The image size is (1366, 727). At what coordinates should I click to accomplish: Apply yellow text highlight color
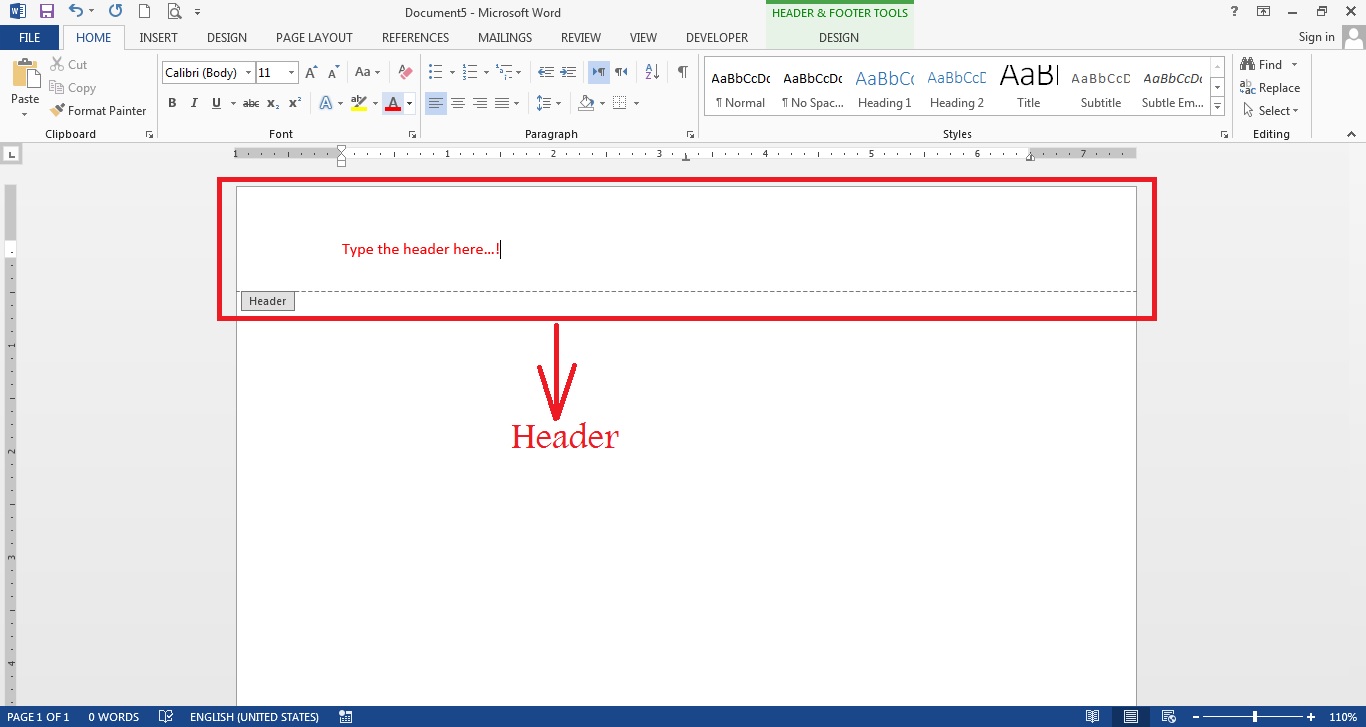pyautogui.click(x=358, y=102)
